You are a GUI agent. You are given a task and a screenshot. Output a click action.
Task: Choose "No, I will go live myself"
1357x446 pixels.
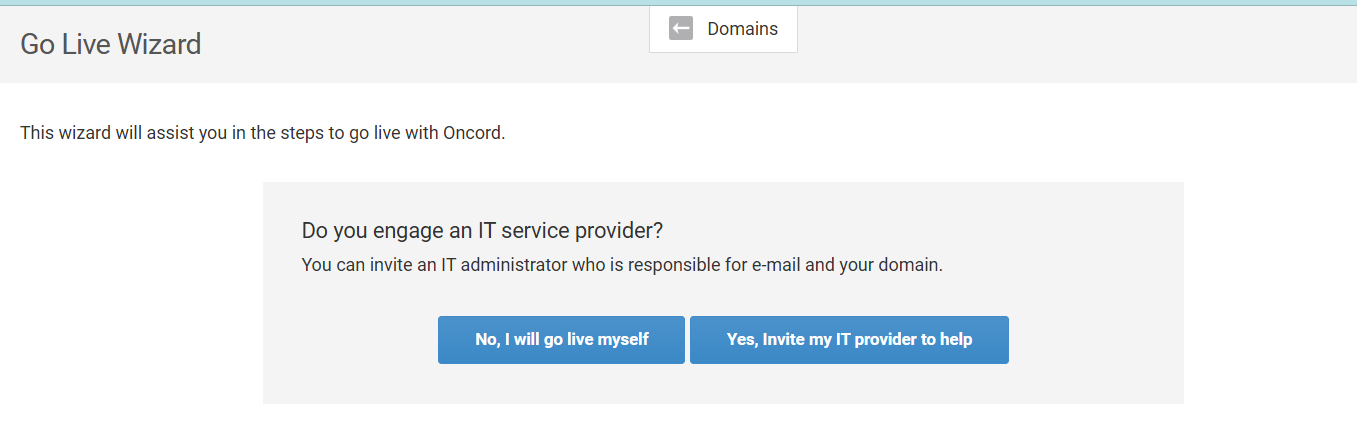click(x=561, y=340)
